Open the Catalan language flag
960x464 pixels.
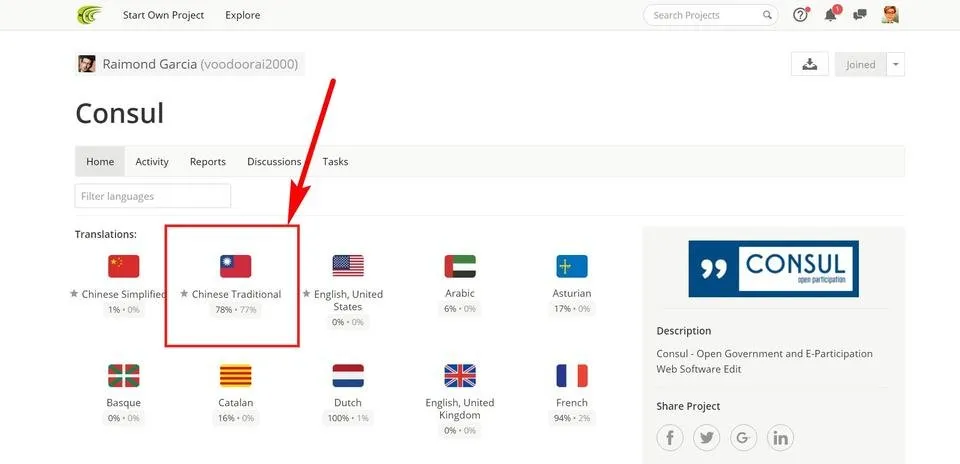tap(236, 375)
